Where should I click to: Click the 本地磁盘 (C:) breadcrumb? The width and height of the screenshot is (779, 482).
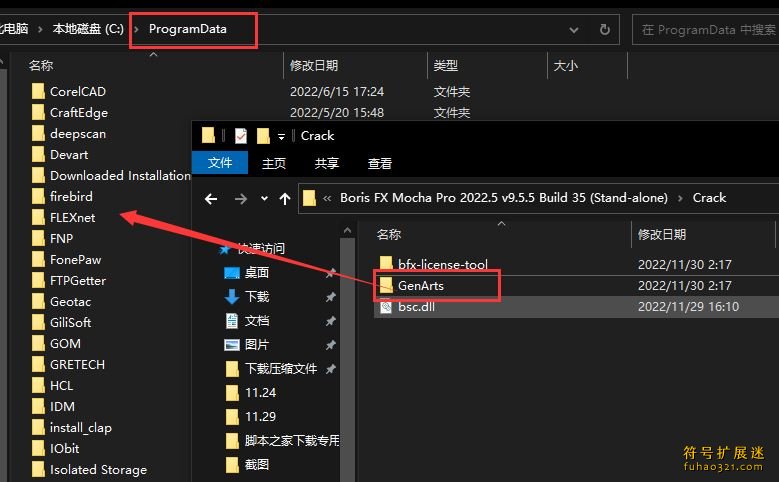click(88, 29)
